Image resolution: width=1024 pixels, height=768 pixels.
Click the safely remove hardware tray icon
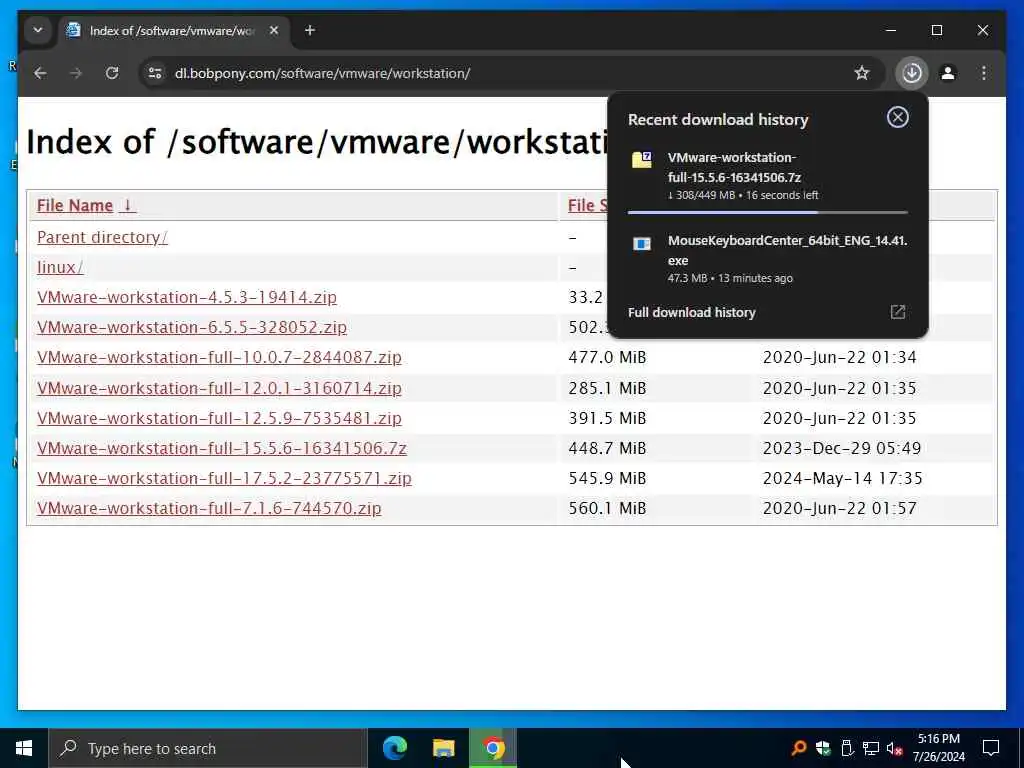tap(847, 748)
